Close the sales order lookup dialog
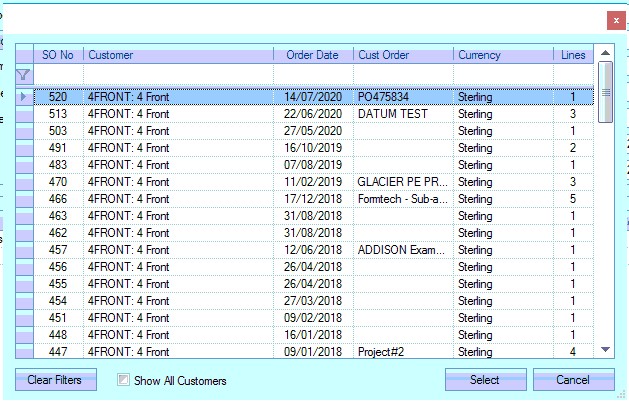The width and height of the screenshot is (629, 401). click(614, 20)
